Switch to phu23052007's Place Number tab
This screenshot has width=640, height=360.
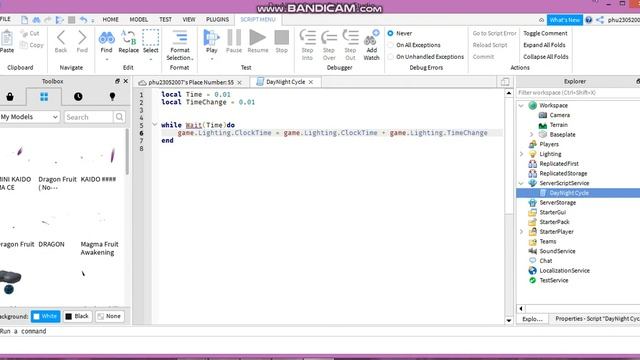(x=191, y=82)
